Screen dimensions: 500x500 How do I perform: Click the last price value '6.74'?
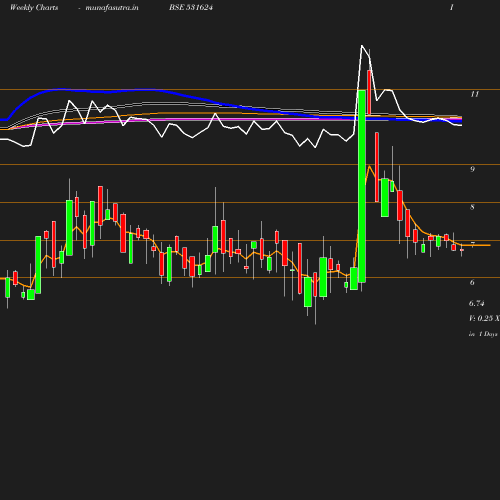click(477, 303)
